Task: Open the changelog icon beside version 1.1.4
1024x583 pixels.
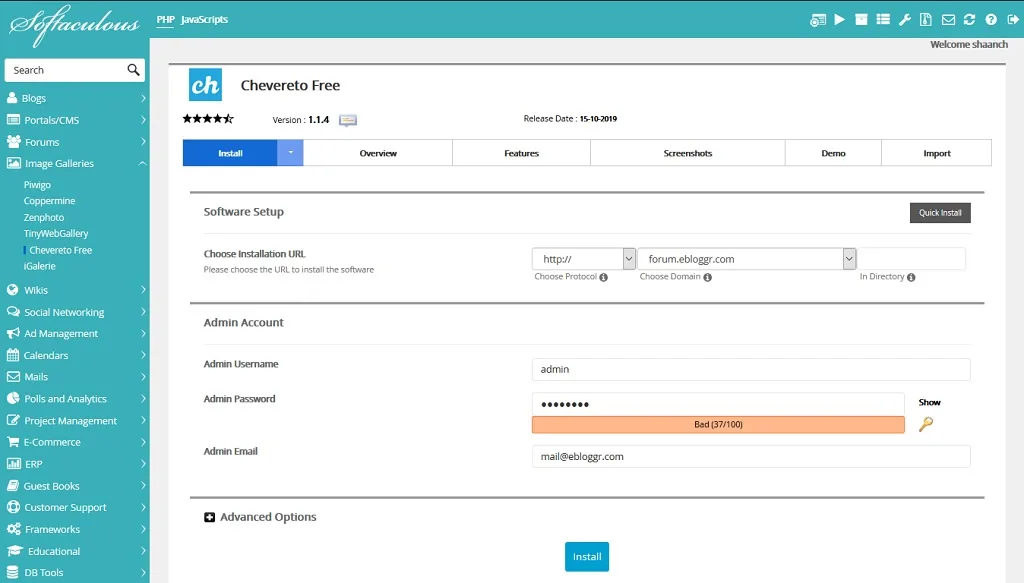Action: click(347, 120)
